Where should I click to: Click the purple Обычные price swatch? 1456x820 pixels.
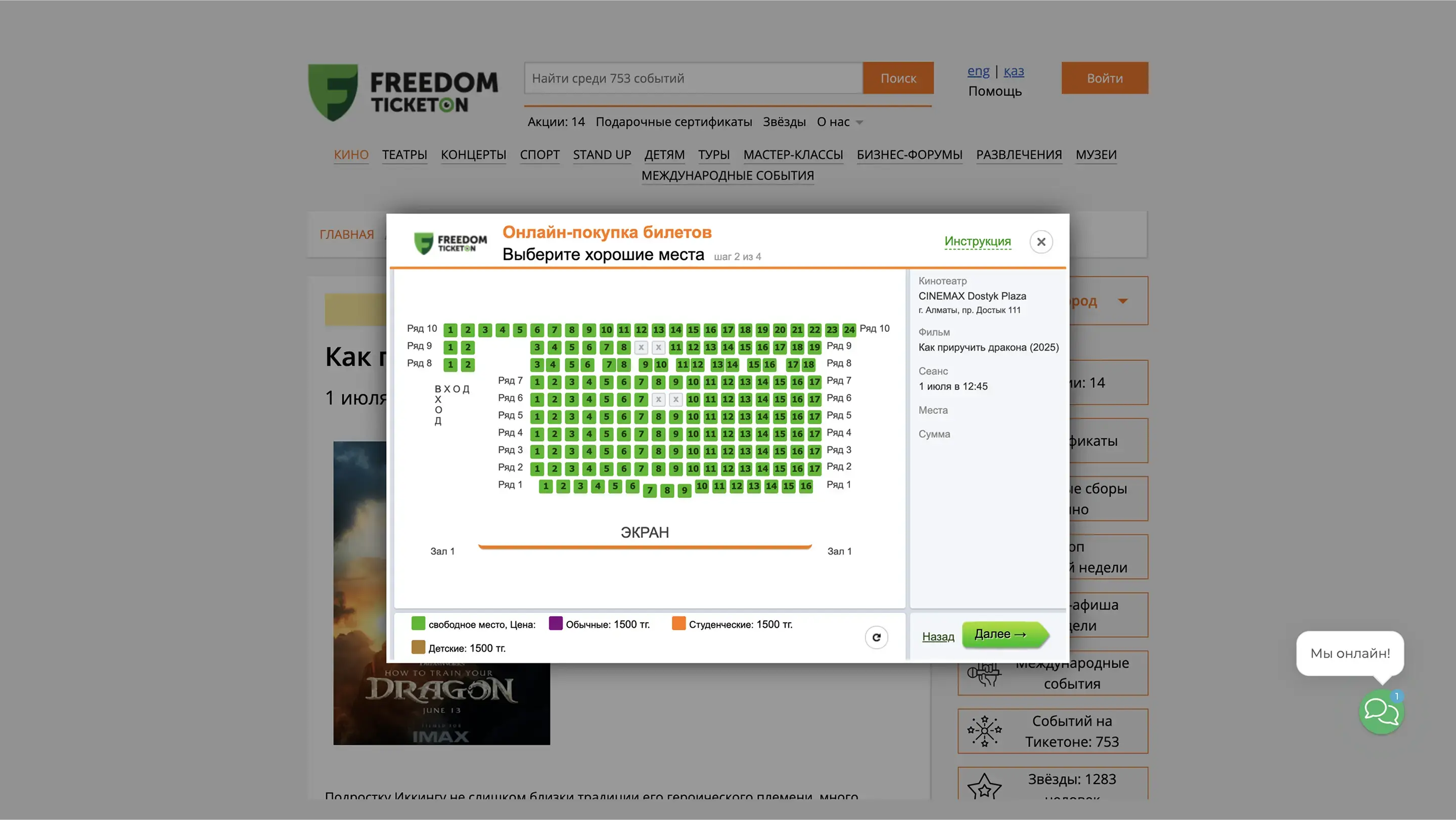pyautogui.click(x=556, y=623)
